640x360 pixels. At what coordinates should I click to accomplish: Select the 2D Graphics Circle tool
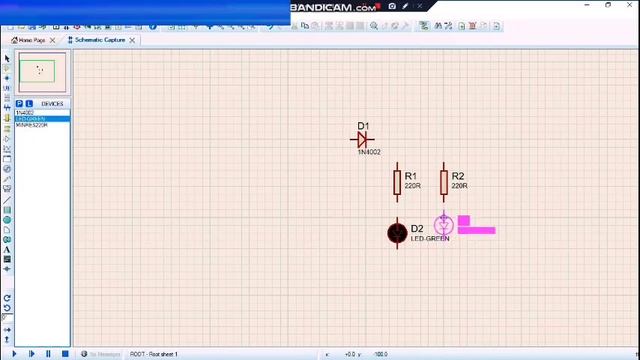tap(7, 220)
